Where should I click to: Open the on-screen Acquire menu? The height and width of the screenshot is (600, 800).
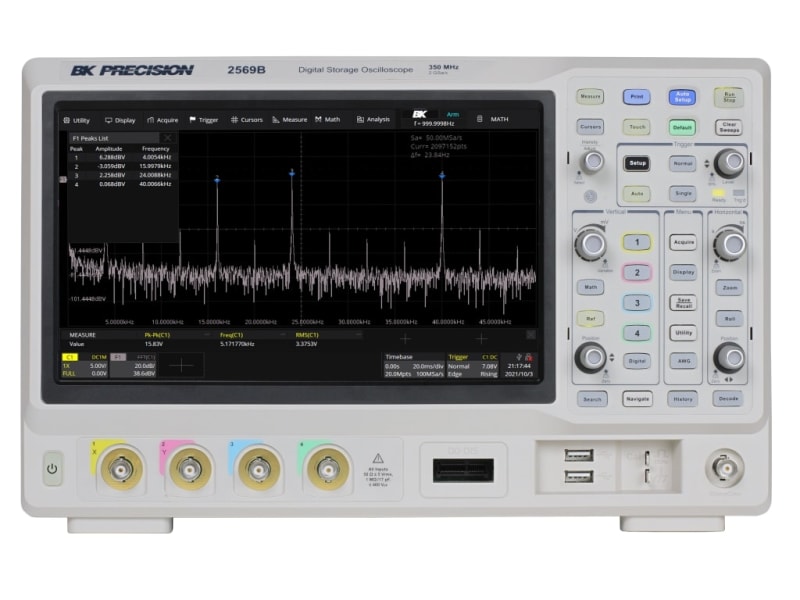(x=163, y=120)
